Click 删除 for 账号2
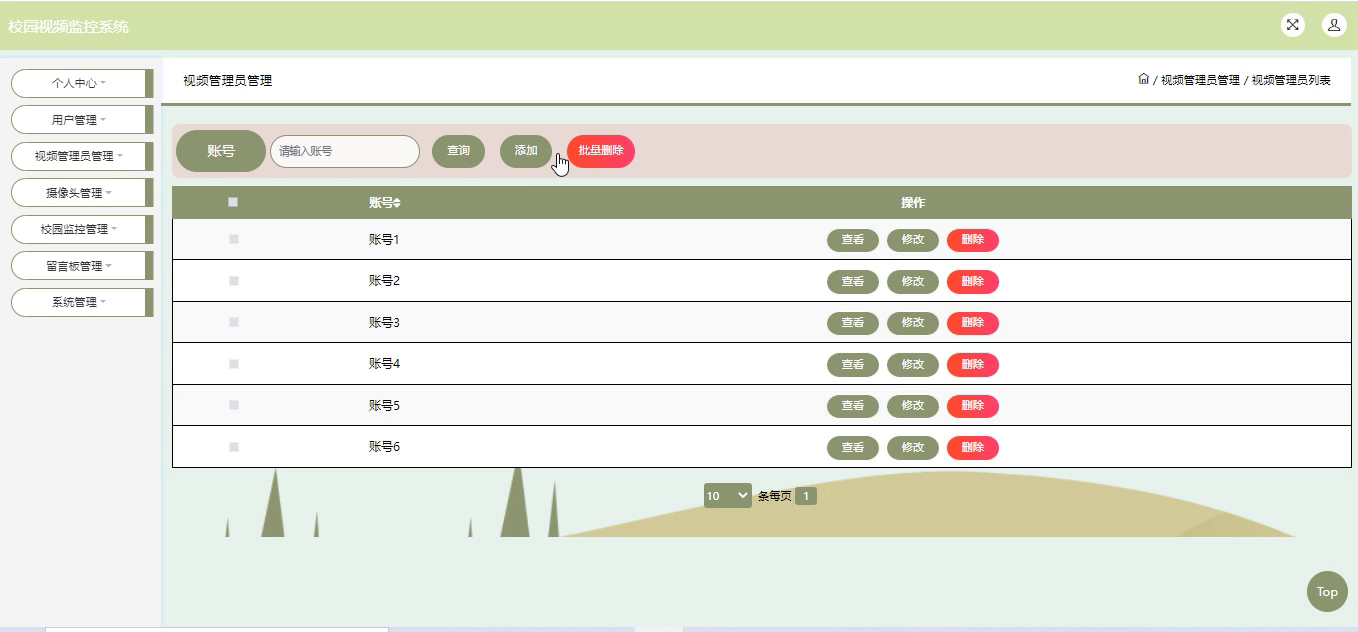Viewport: 1358px width, 632px height. coord(973,281)
